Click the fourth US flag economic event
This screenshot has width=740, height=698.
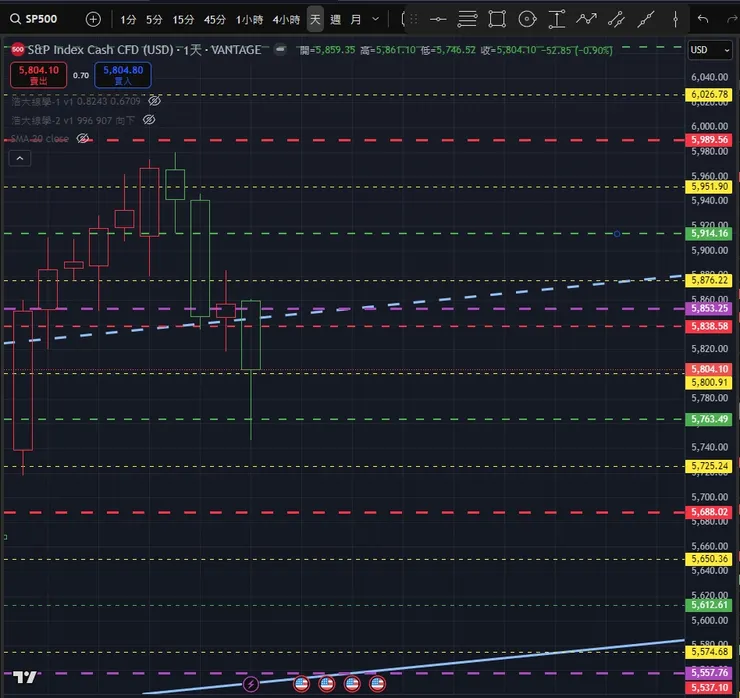coord(377,683)
